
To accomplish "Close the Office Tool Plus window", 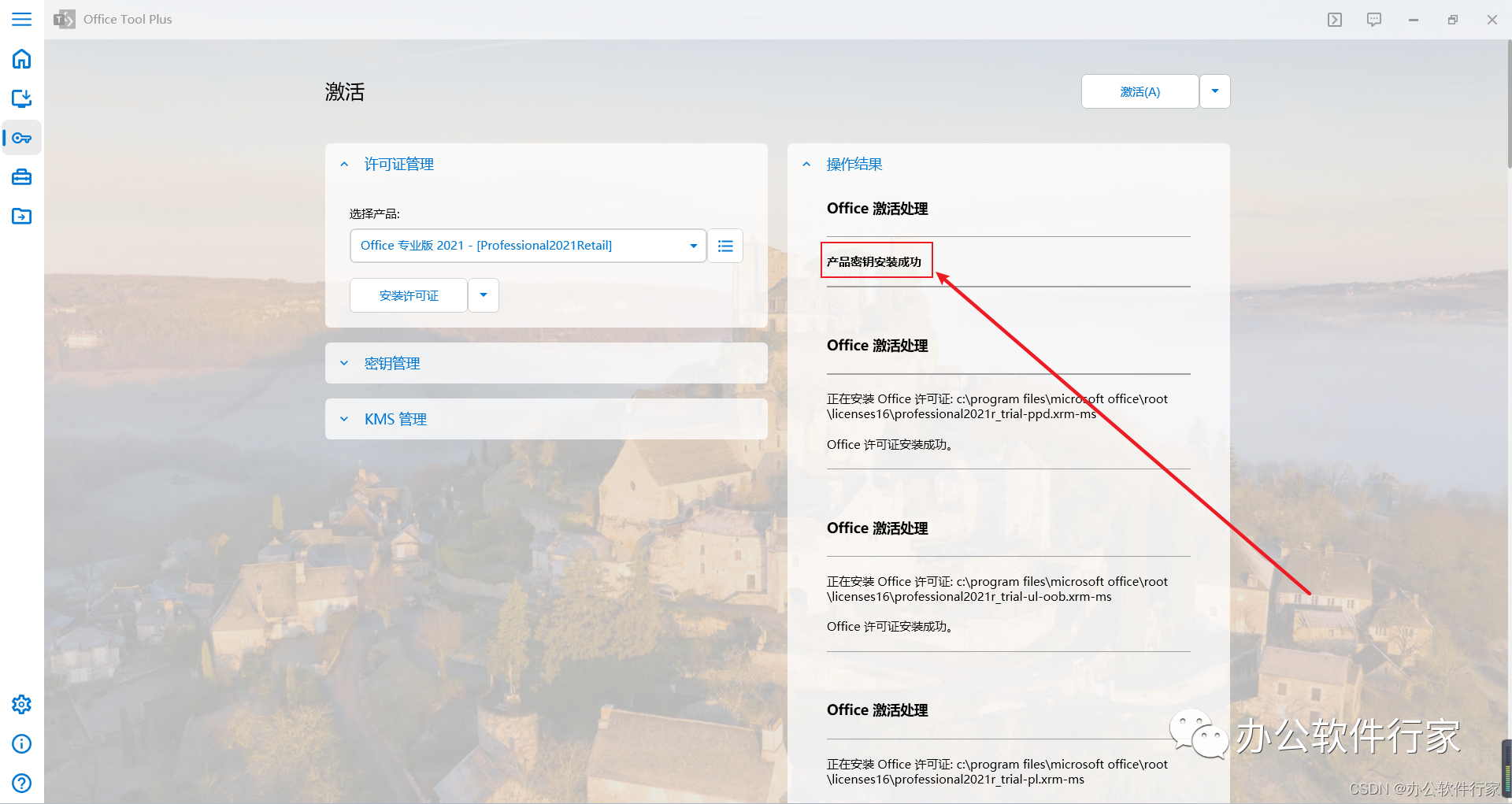I will pyautogui.click(x=1492, y=20).
